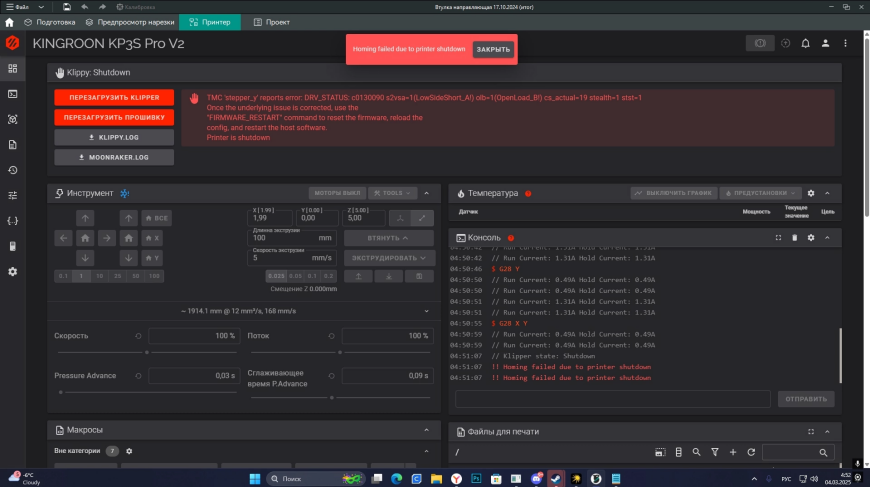Jog Y axis up arrow

click(85, 218)
